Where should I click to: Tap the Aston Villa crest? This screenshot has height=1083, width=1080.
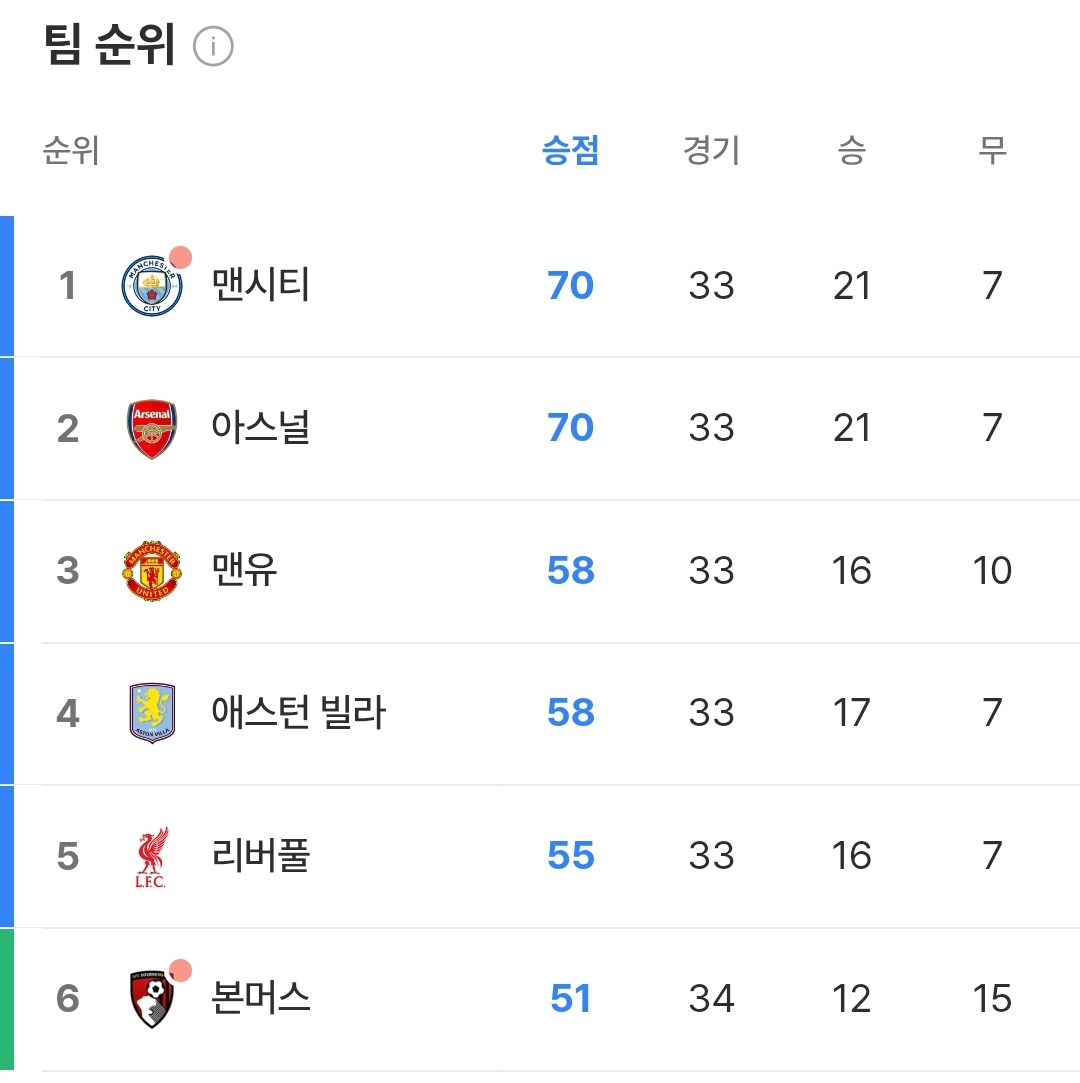[152, 714]
